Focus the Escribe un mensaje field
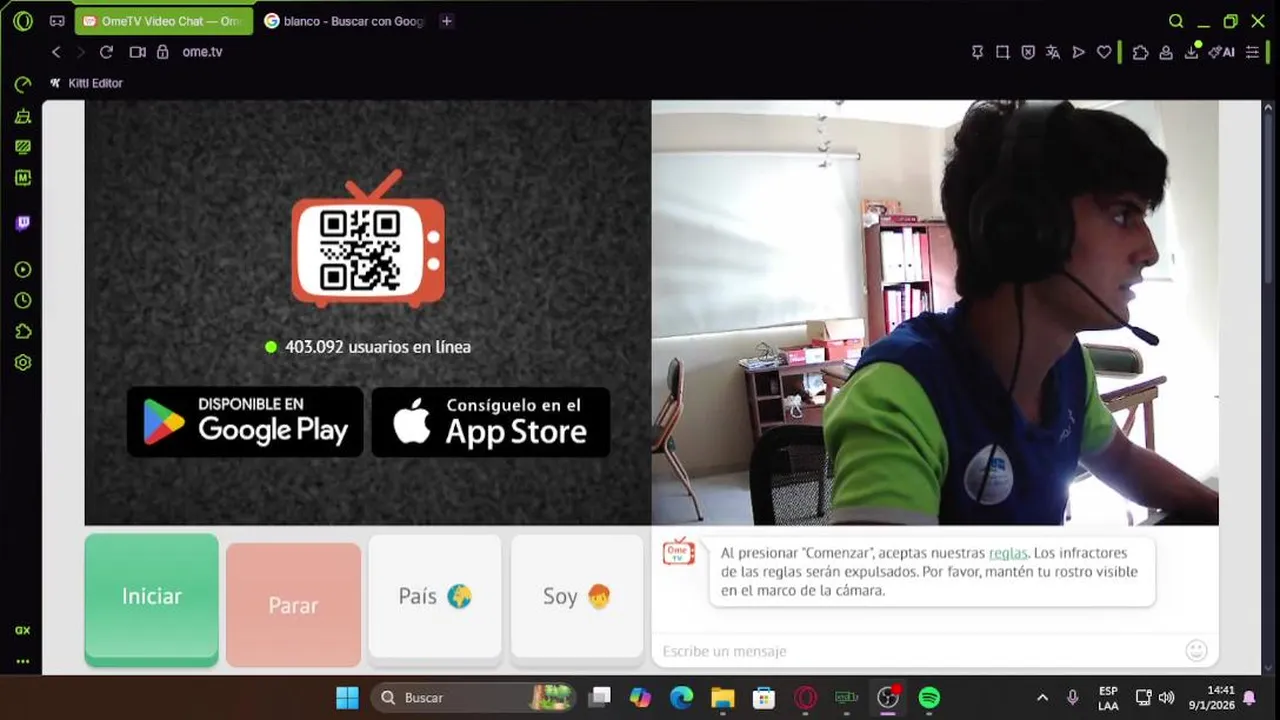 (920, 651)
